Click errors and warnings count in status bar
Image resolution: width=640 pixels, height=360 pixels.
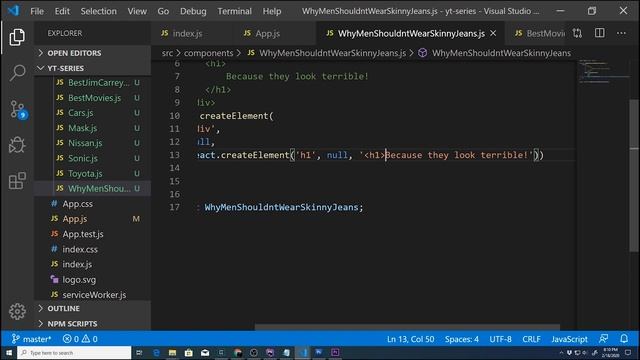coord(80,339)
